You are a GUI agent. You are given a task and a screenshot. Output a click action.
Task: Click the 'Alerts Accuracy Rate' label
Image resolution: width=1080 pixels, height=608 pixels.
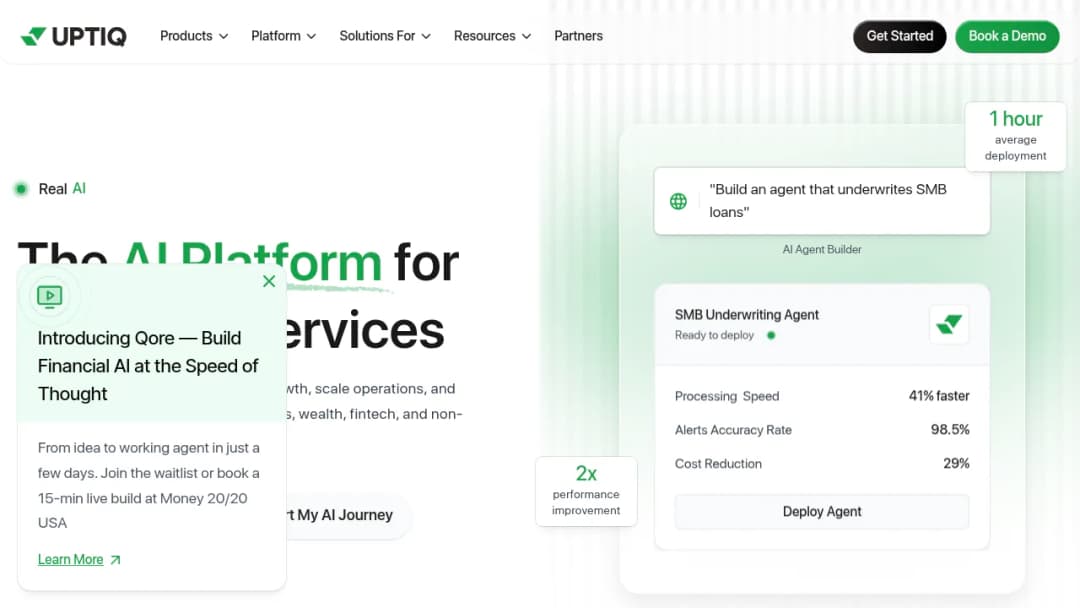733,430
